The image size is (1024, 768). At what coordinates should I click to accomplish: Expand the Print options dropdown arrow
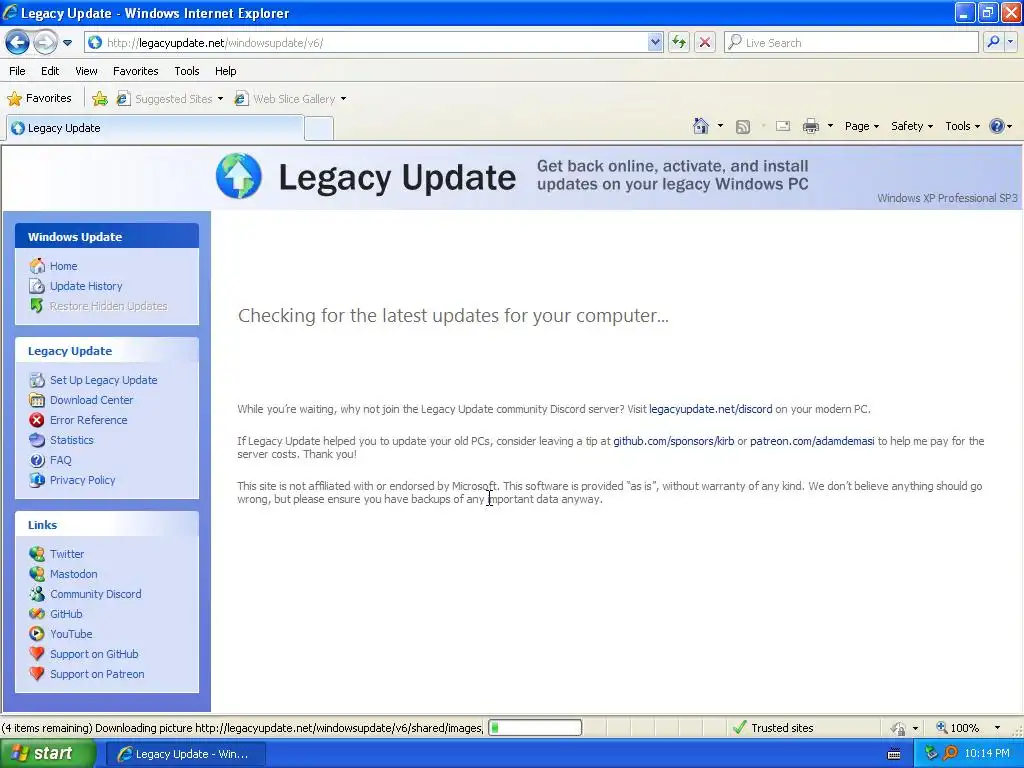coord(830,126)
